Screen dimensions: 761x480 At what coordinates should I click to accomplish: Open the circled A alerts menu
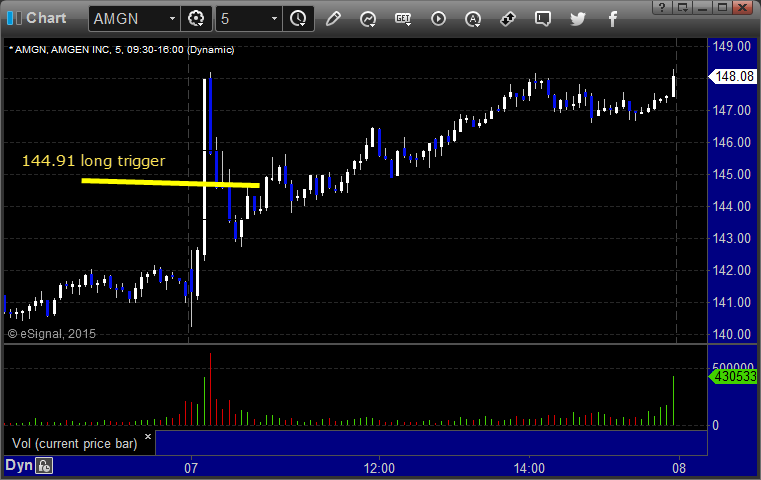pyautogui.click(x=473, y=19)
